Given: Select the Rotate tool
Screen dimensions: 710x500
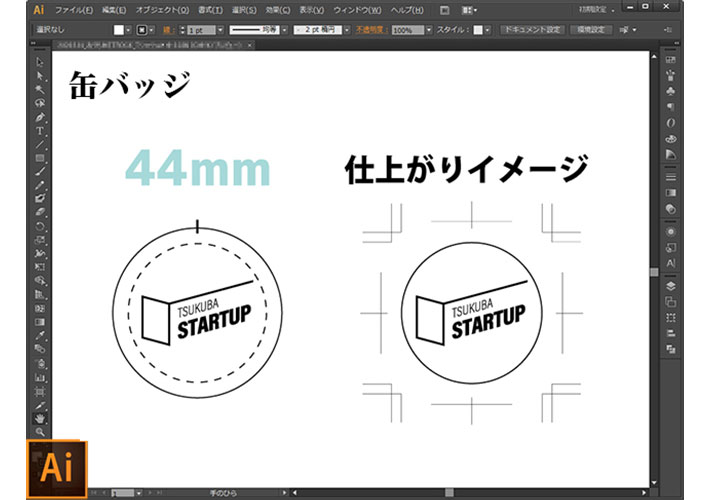Looking at the screenshot, I should pyautogui.click(x=40, y=226).
